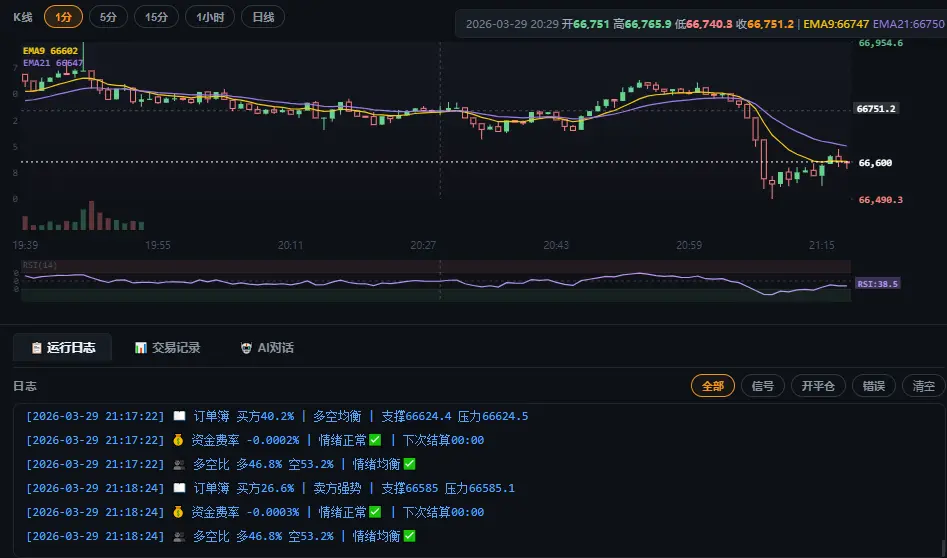The height and width of the screenshot is (558, 947).
Task: Click the 日志 section heading
Action: click(25, 386)
